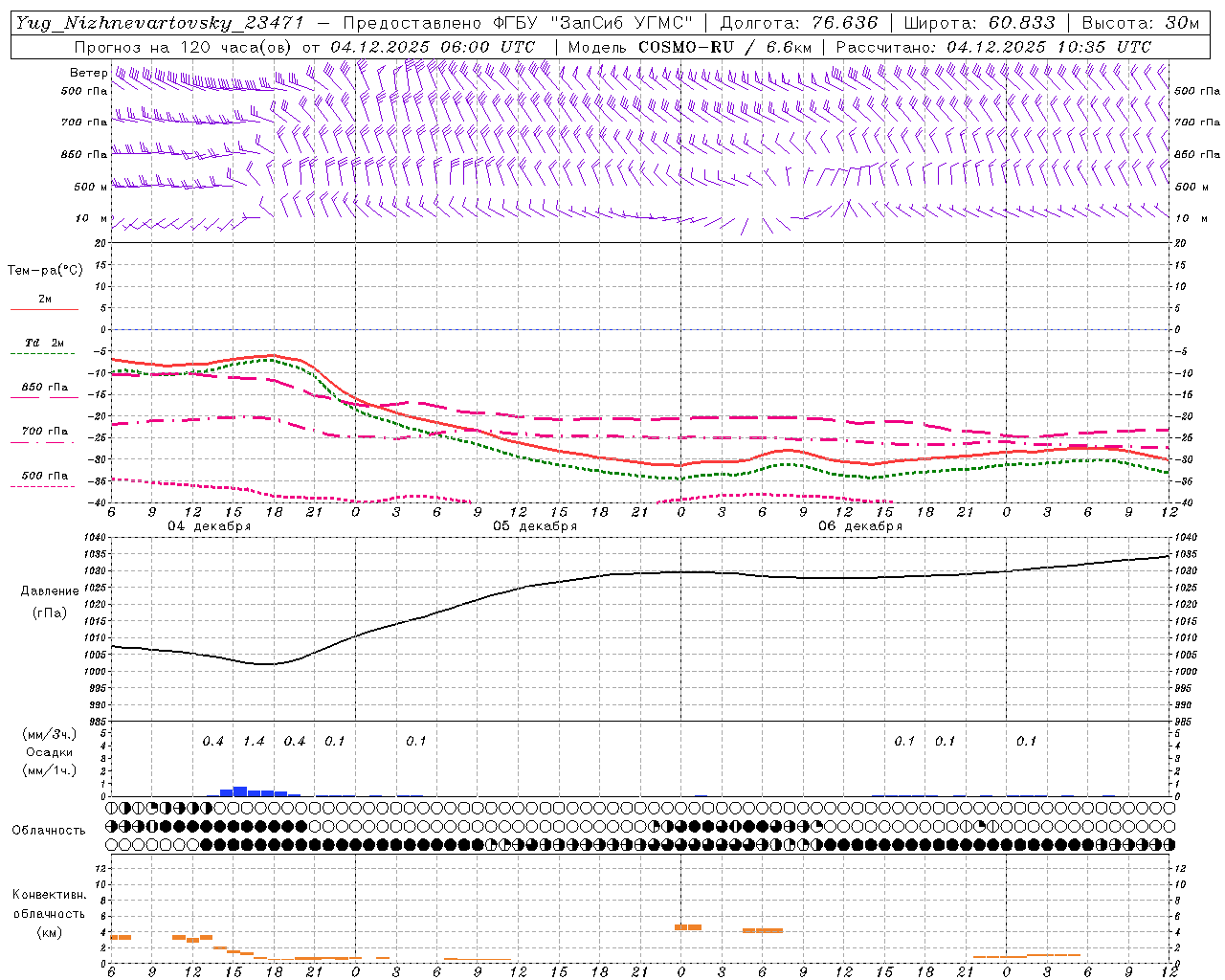Image resolution: width=1225 pixels, height=980 pixels.
Task: Click the Ветер panel label
Action: coord(88,73)
